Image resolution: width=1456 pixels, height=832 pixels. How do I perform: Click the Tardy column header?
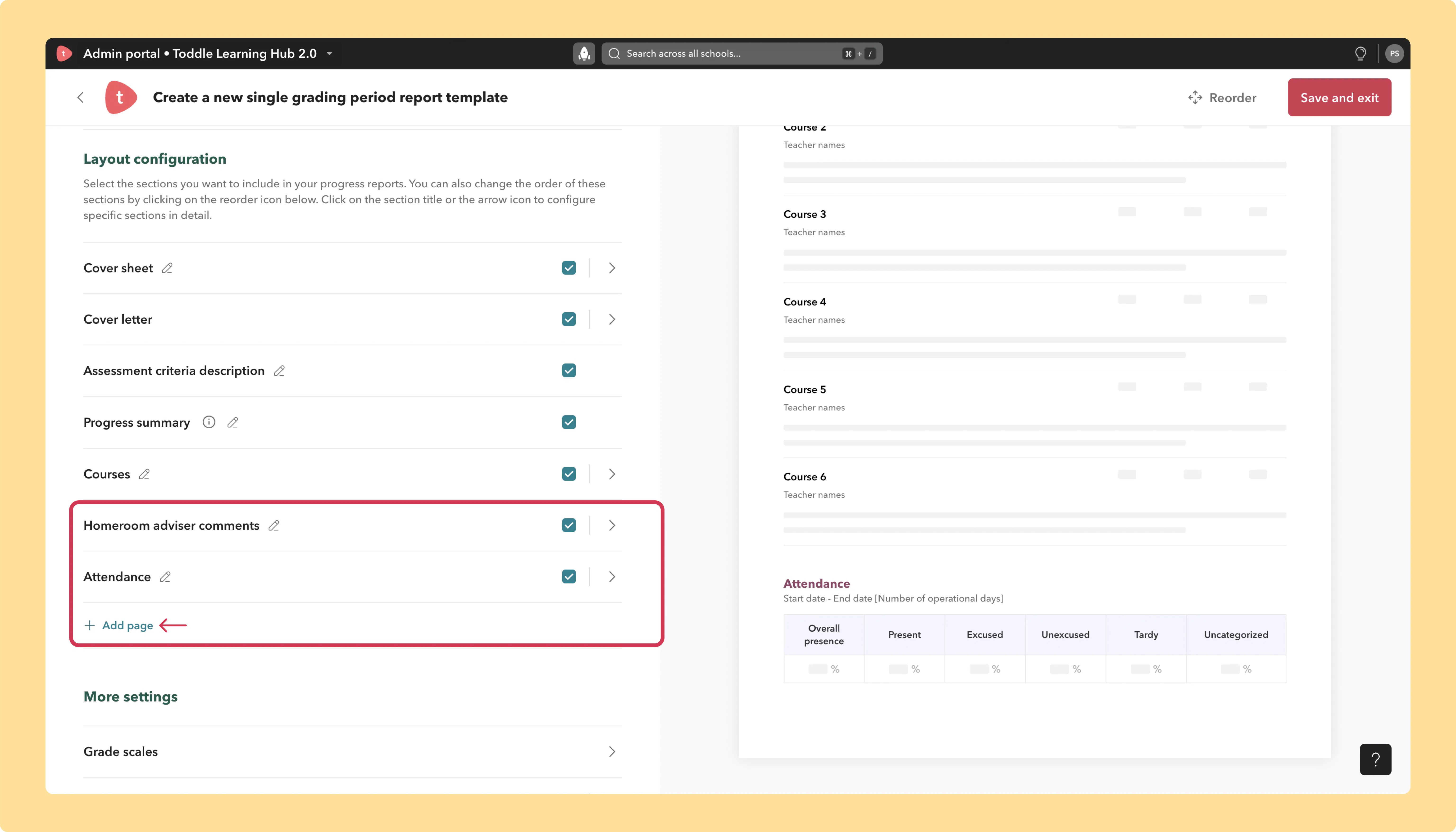click(x=1146, y=635)
